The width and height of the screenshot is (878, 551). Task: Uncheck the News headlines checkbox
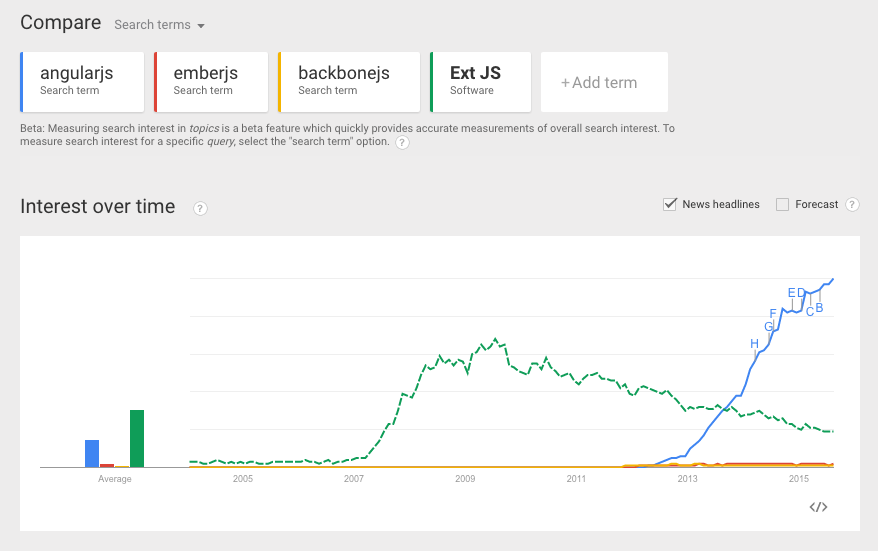670,204
